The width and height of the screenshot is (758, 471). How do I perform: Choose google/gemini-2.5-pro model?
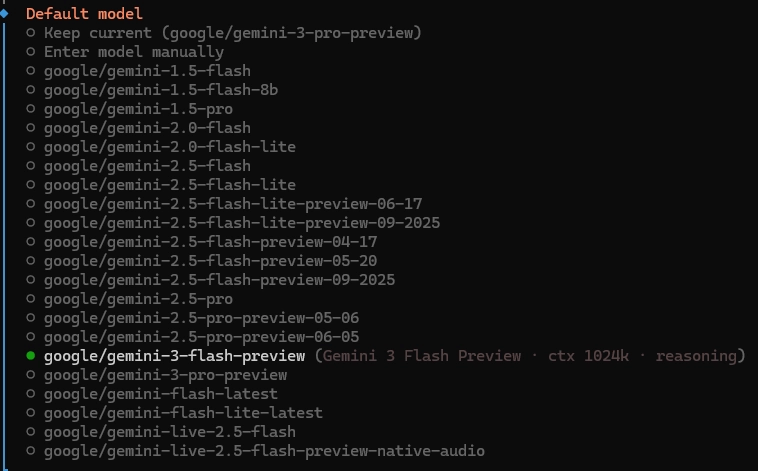coord(138,299)
